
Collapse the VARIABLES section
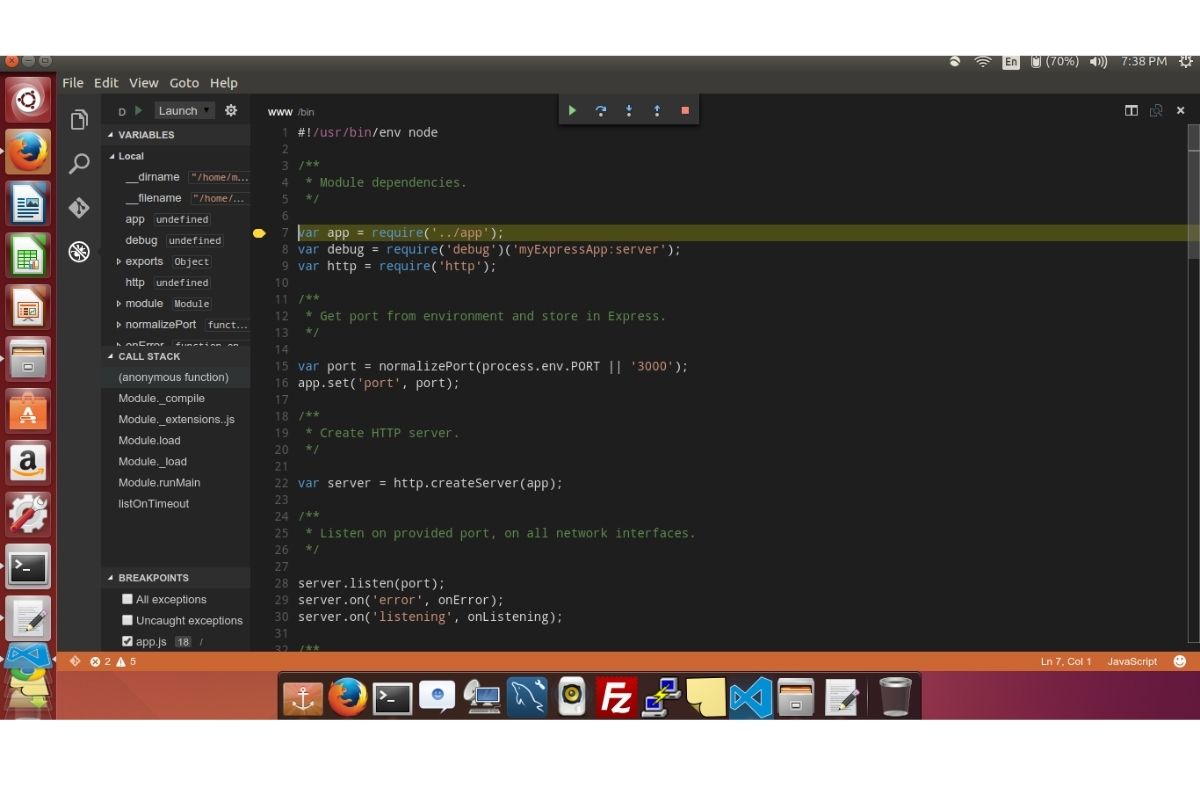tap(176, 134)
